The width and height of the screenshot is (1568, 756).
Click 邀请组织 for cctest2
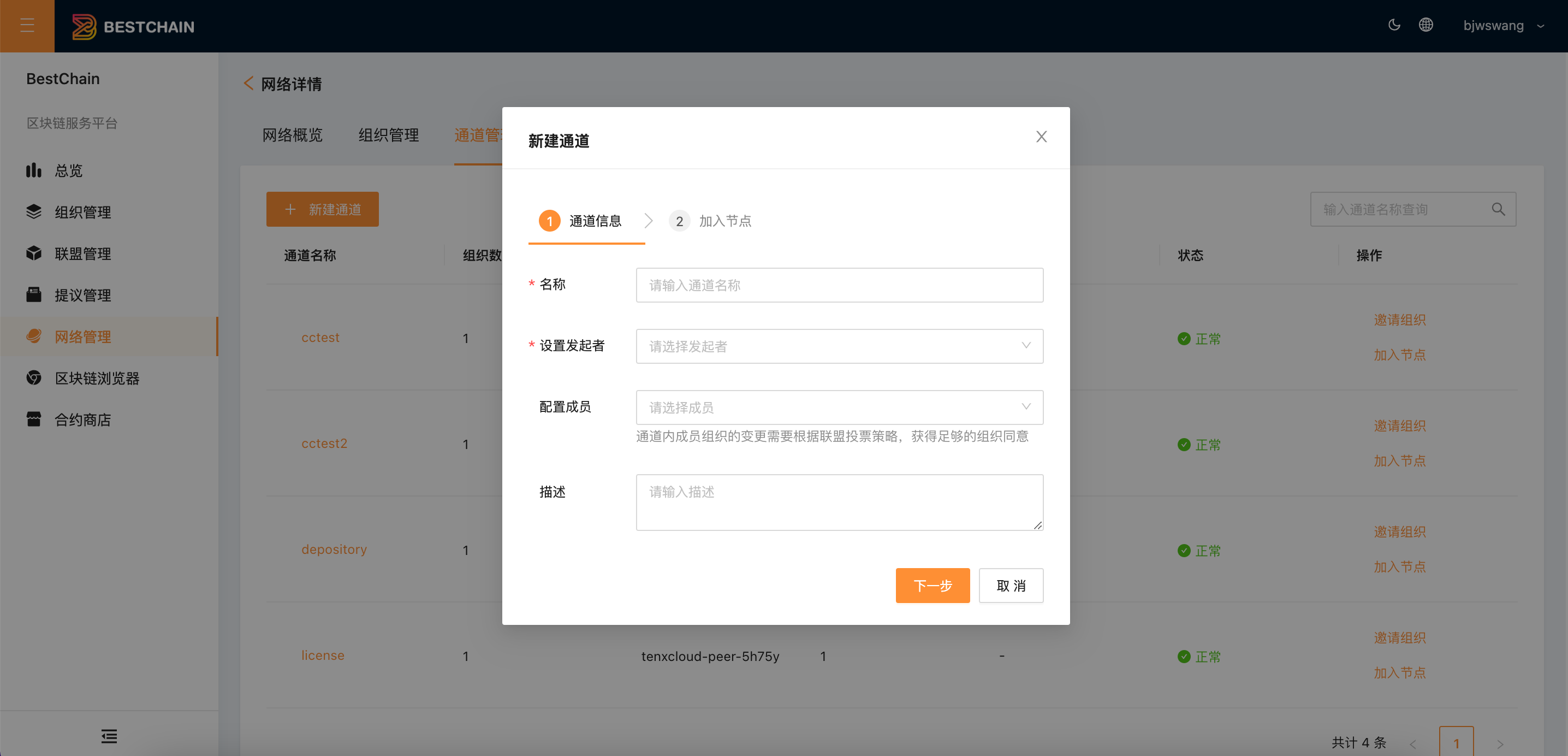coord(1399,426)
